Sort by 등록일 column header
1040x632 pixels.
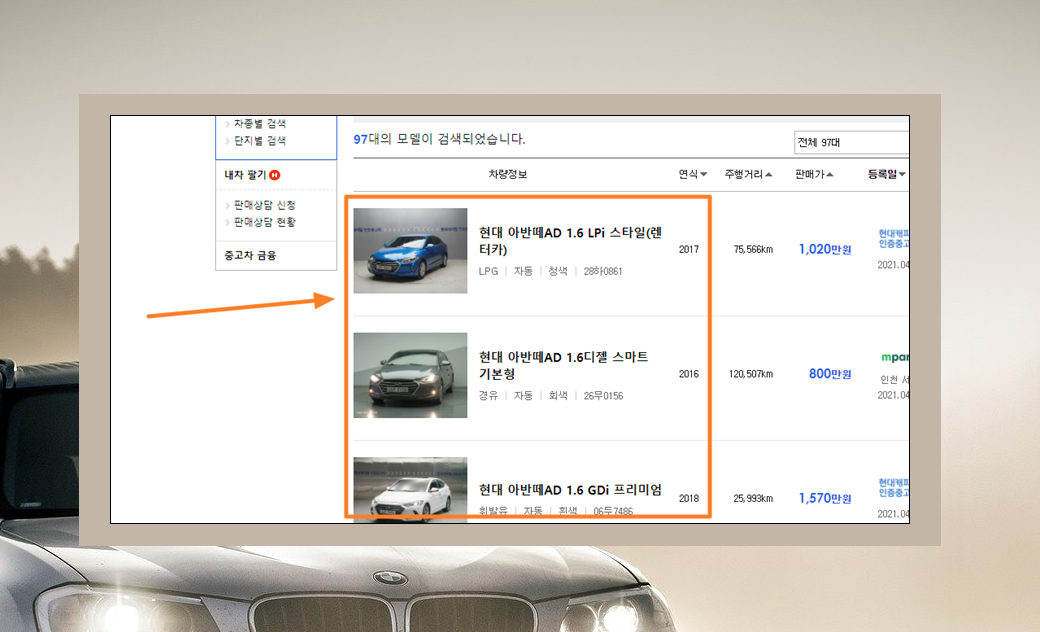coord(887,174)
